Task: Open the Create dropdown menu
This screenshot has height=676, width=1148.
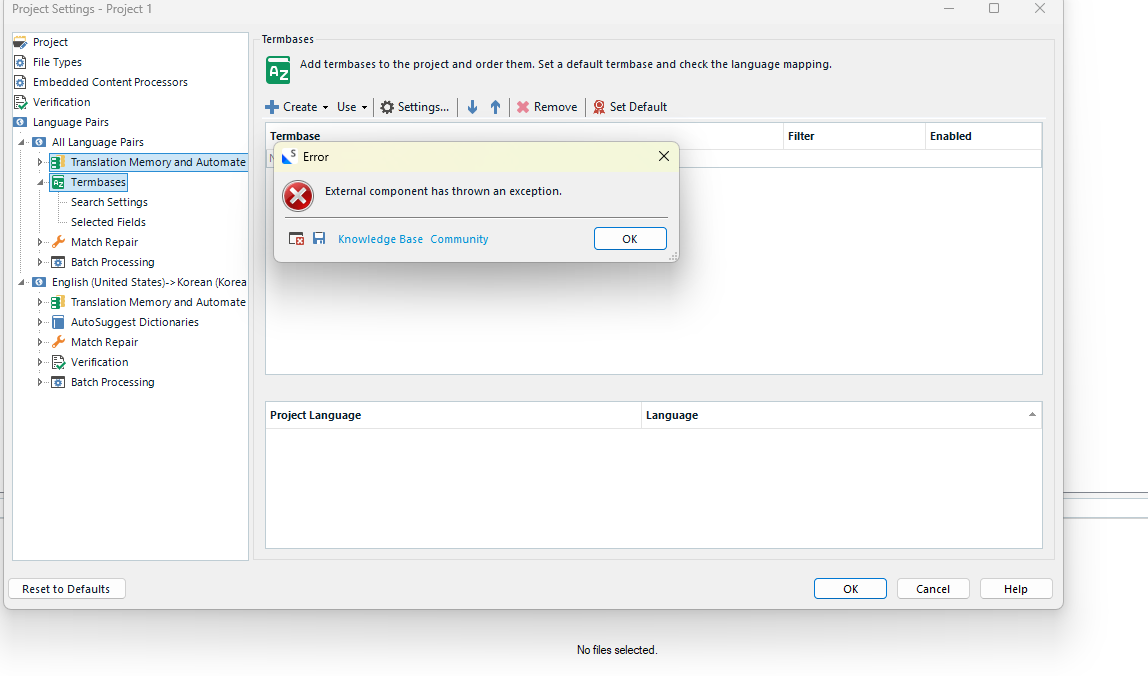Action: pos(297,107)
